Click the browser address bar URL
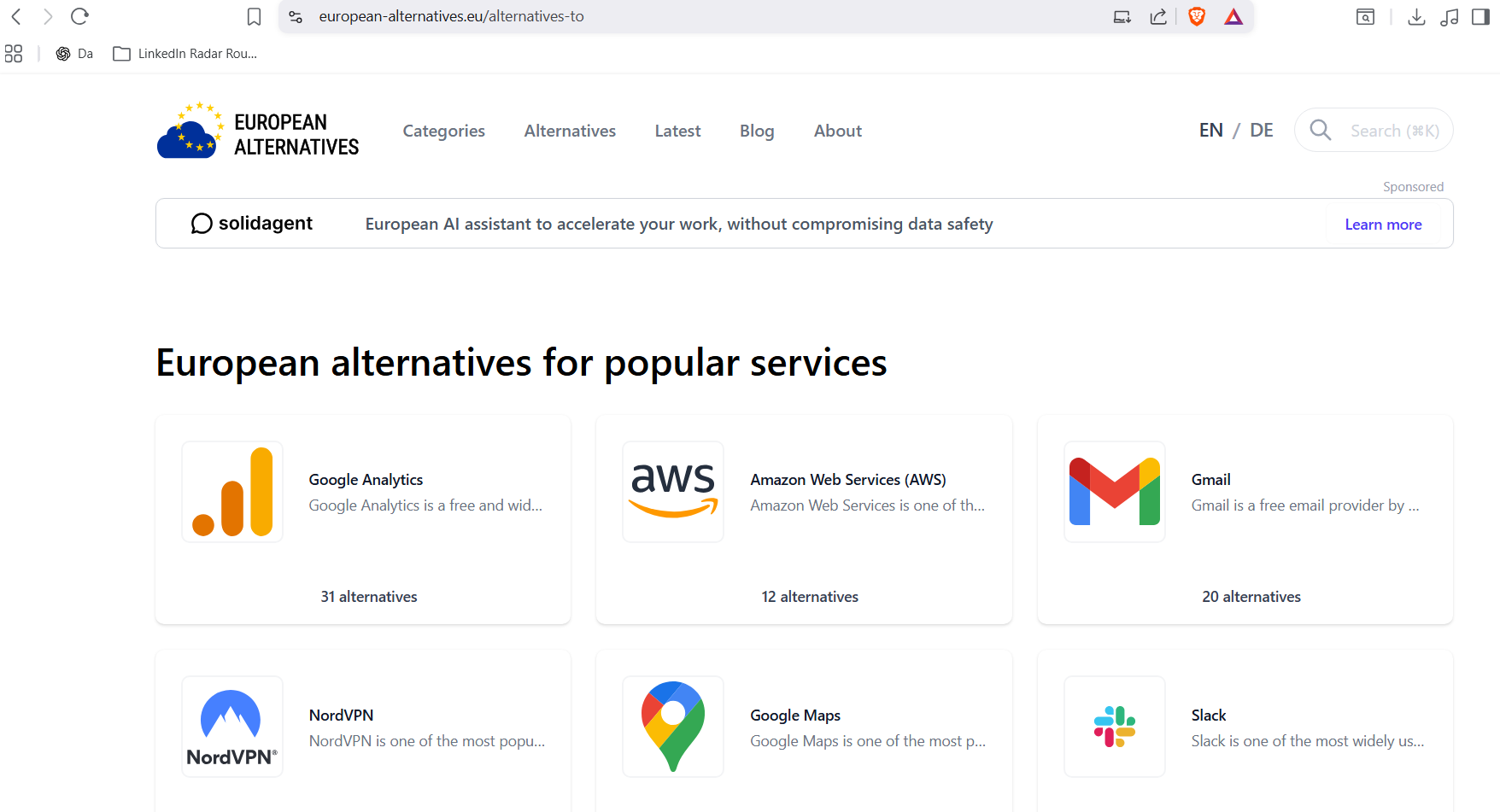 (451, 16)
